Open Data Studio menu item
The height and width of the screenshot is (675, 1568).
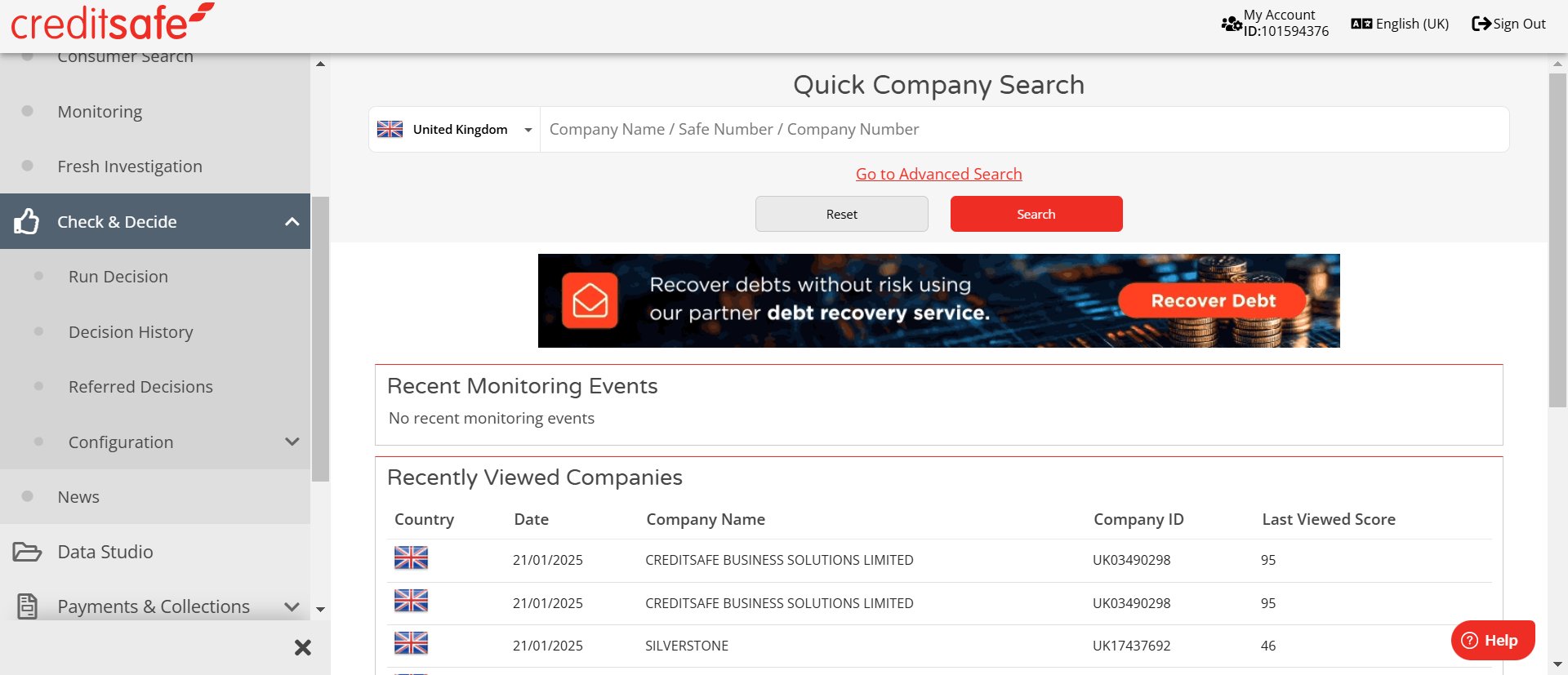(105, 552)
